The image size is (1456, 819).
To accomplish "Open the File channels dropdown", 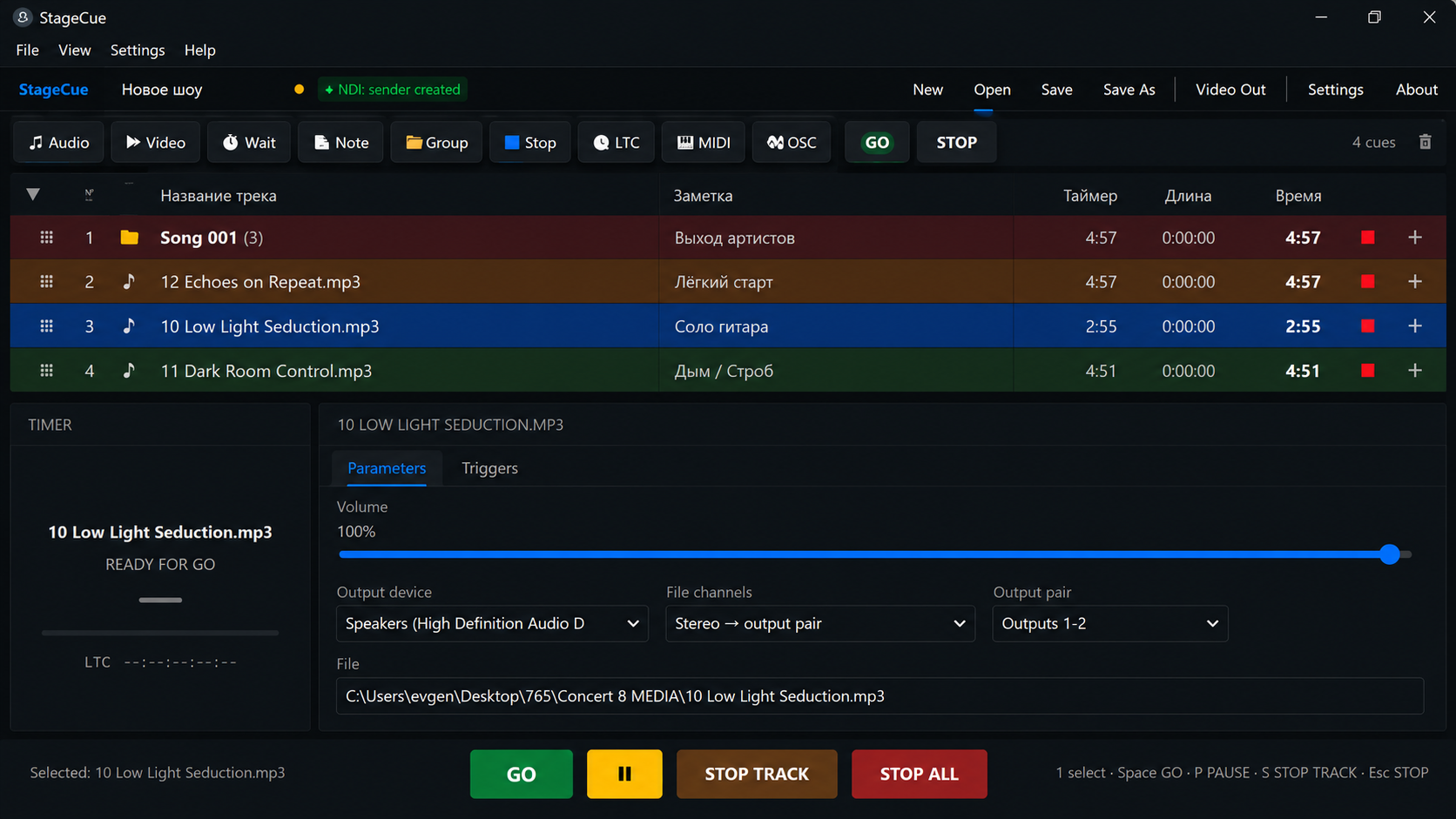I will [820, 624].
